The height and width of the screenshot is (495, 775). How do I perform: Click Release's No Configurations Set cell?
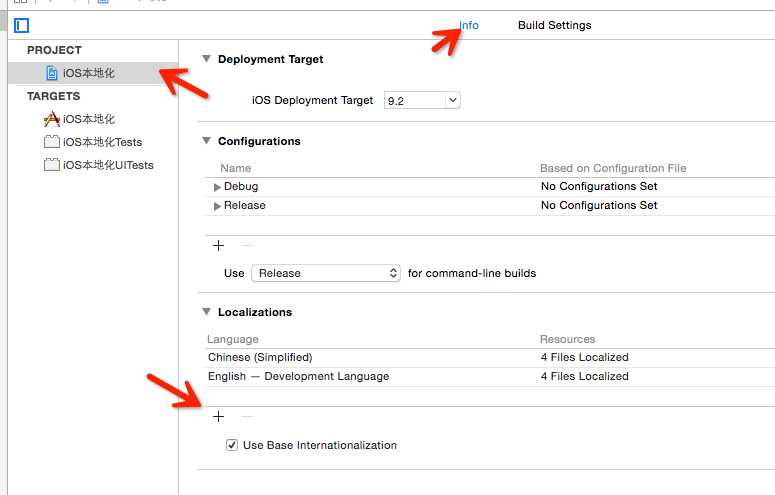click(599, 205)
